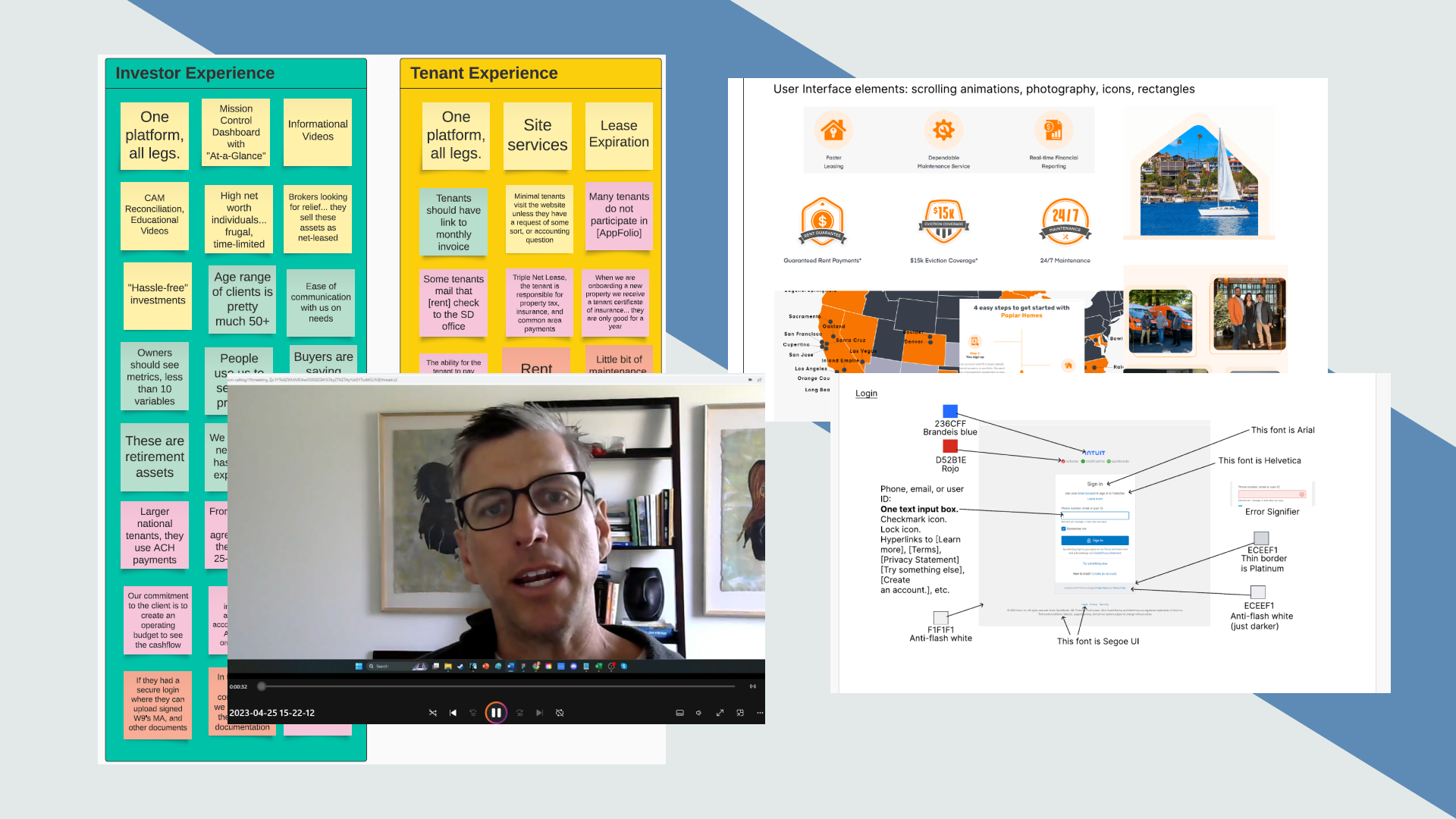Select the Real-time Financial Reporting icon
The height and width of the screenshot is (819, 1456).
(x=1053, y=130)
